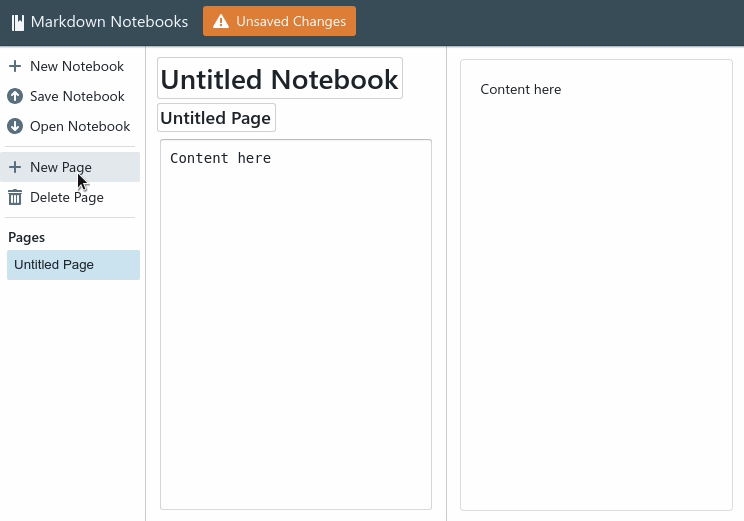
Task: Click the up-arrow icon for Save Notebook
Action: tap(15, 96)
